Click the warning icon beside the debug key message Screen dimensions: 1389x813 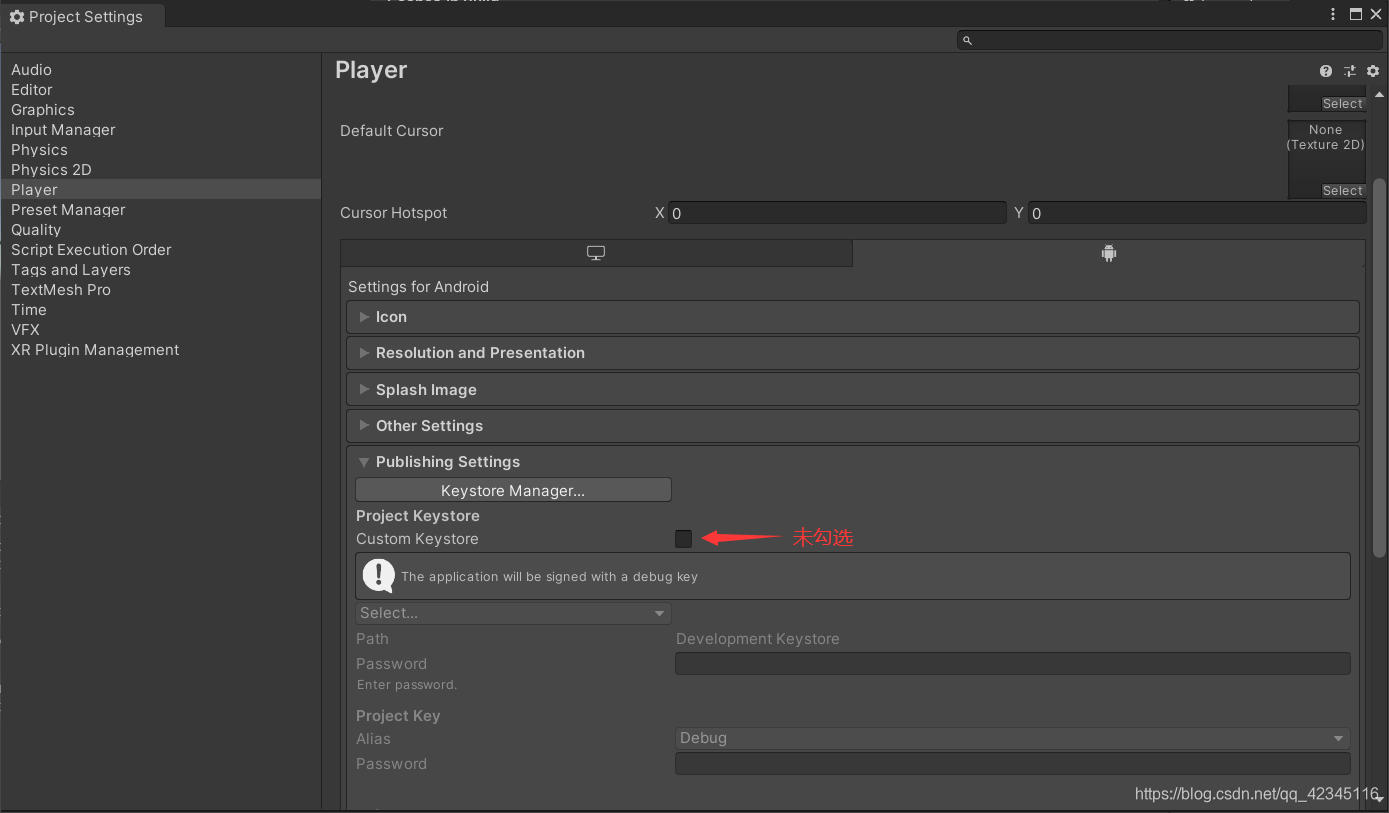378,575
